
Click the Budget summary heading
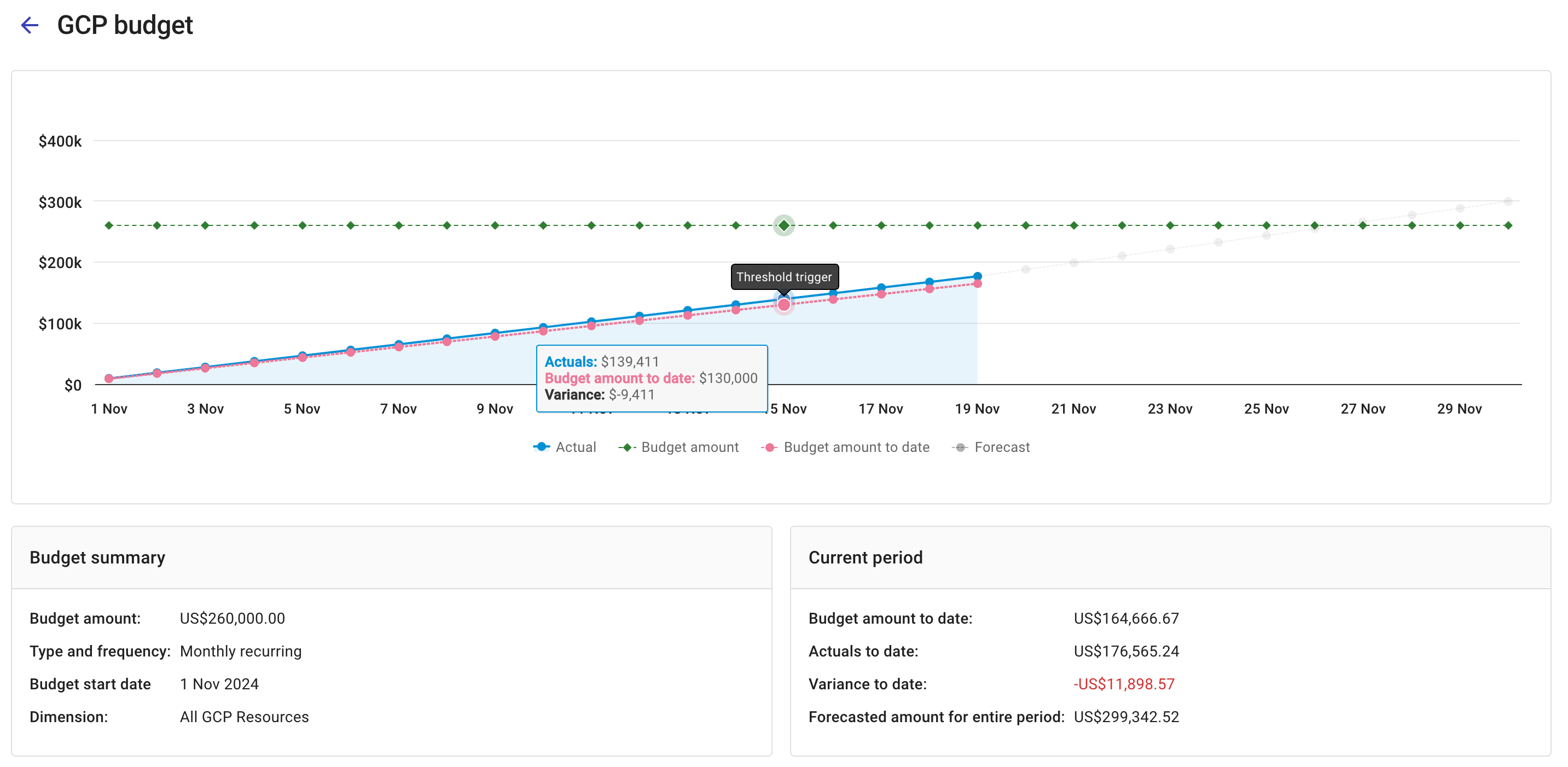pyautogui.click(x=97, y=557)
